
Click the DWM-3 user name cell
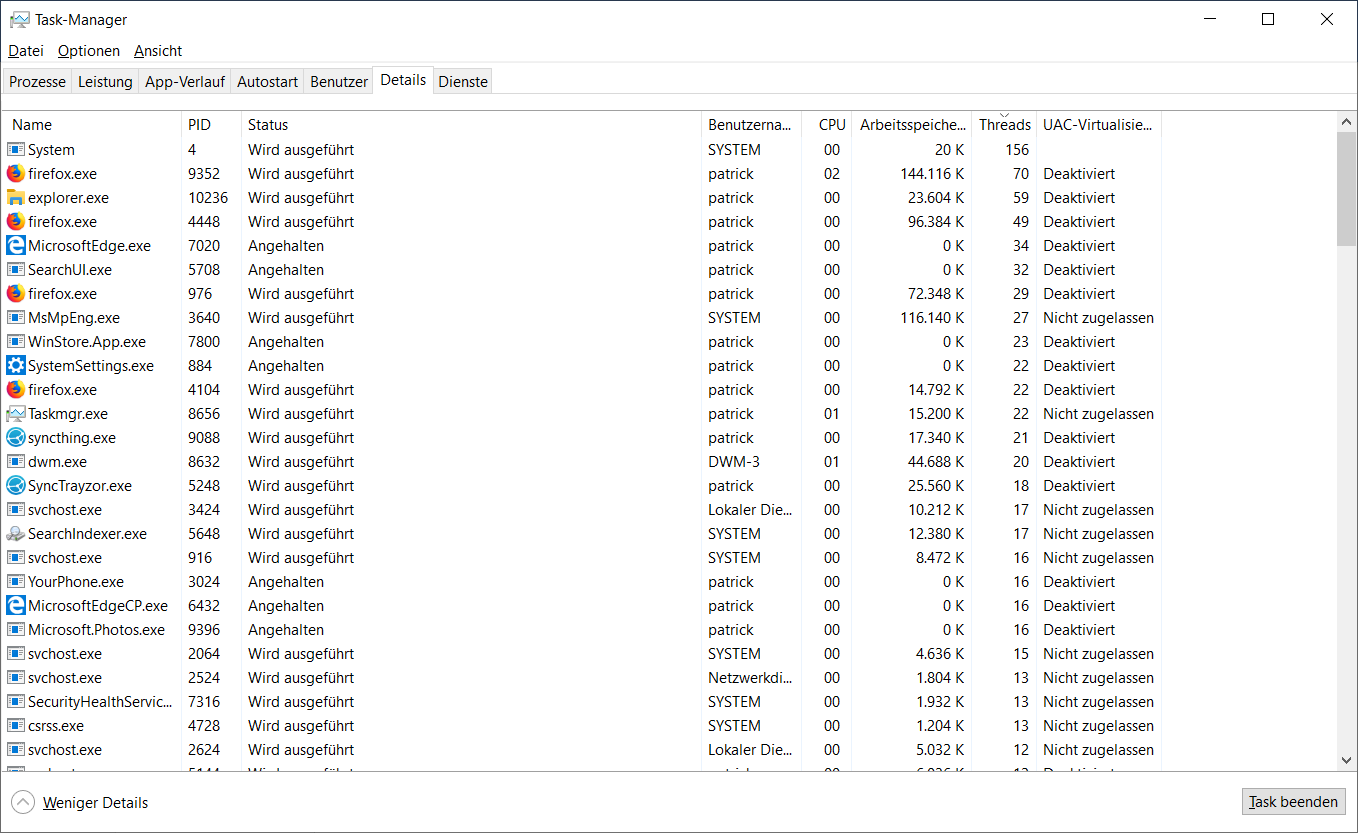734,461
